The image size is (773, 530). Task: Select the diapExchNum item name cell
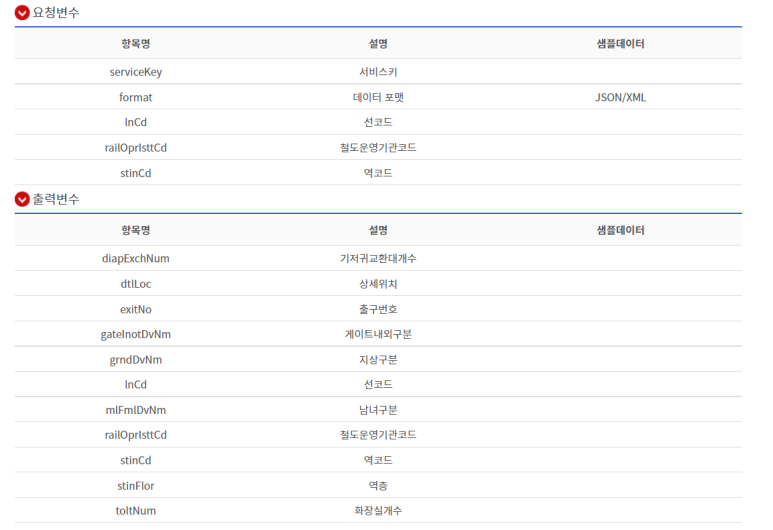[x=136, y=258]
